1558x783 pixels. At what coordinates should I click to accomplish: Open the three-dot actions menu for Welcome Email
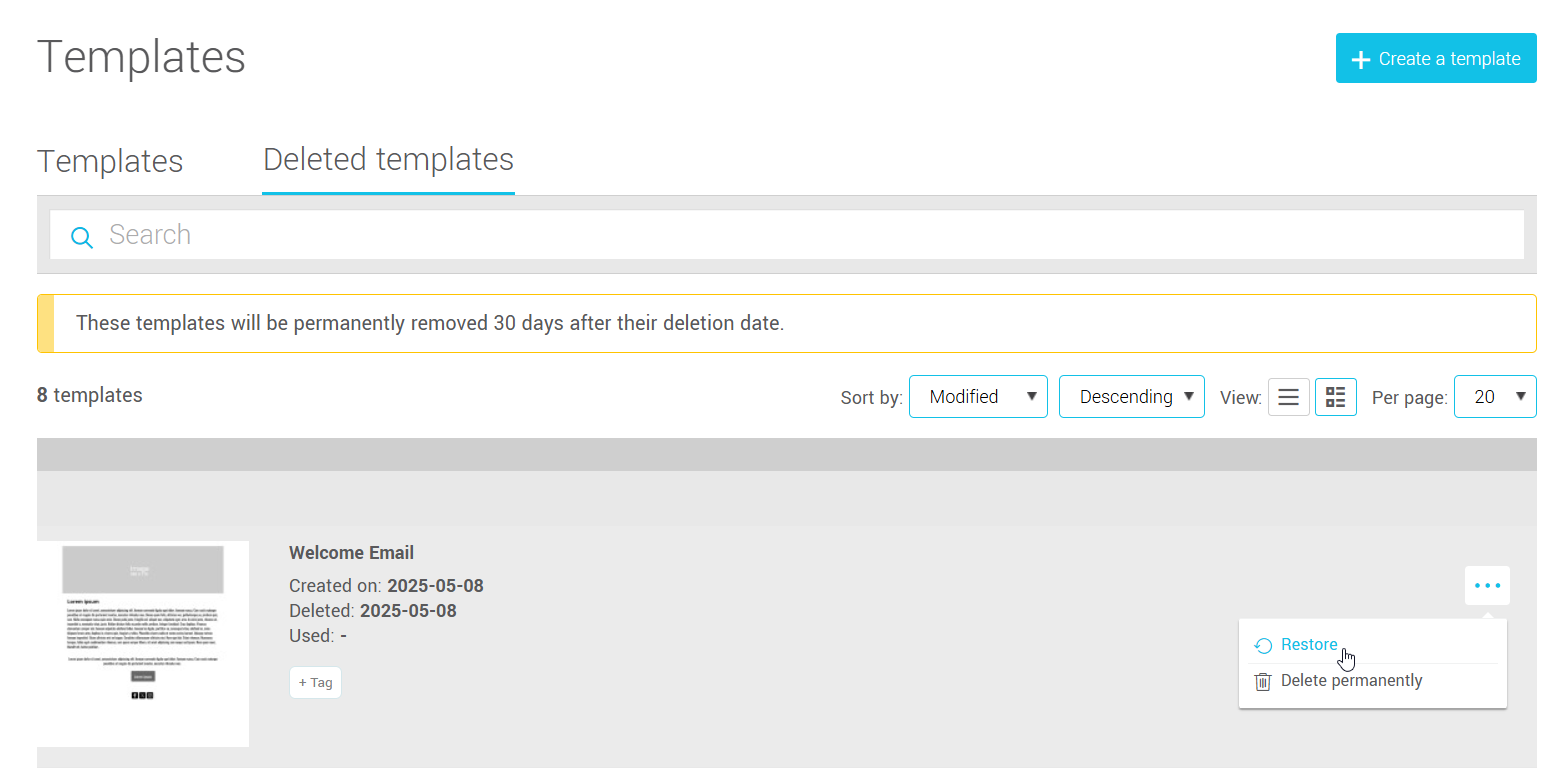click(1487, 585)
